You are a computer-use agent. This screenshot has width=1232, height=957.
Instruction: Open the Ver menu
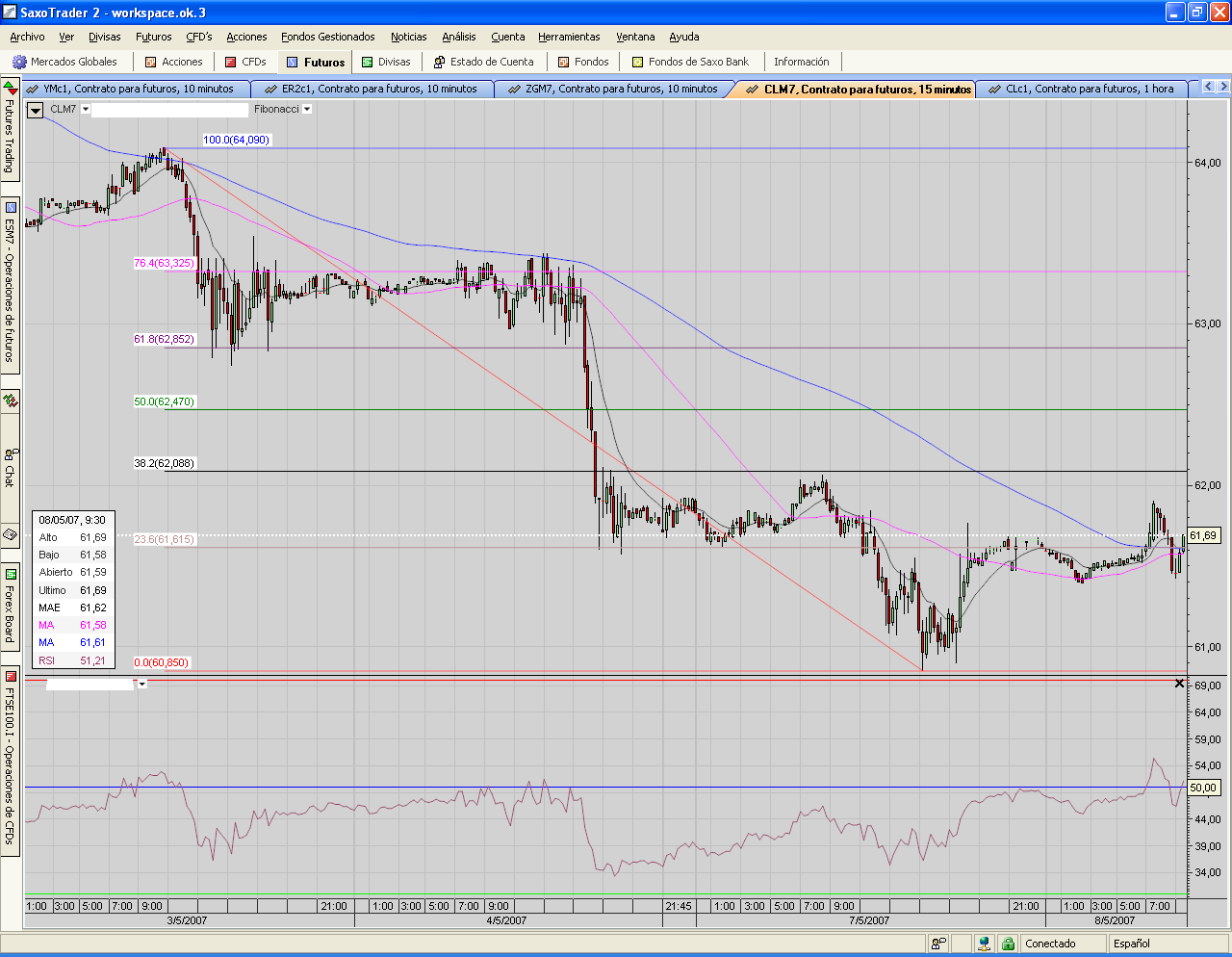click(66, 37)
